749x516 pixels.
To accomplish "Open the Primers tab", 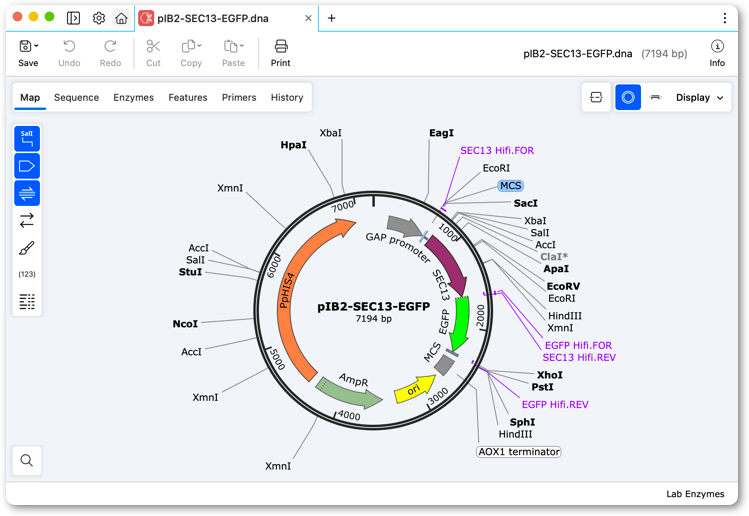I will point(239,97).
